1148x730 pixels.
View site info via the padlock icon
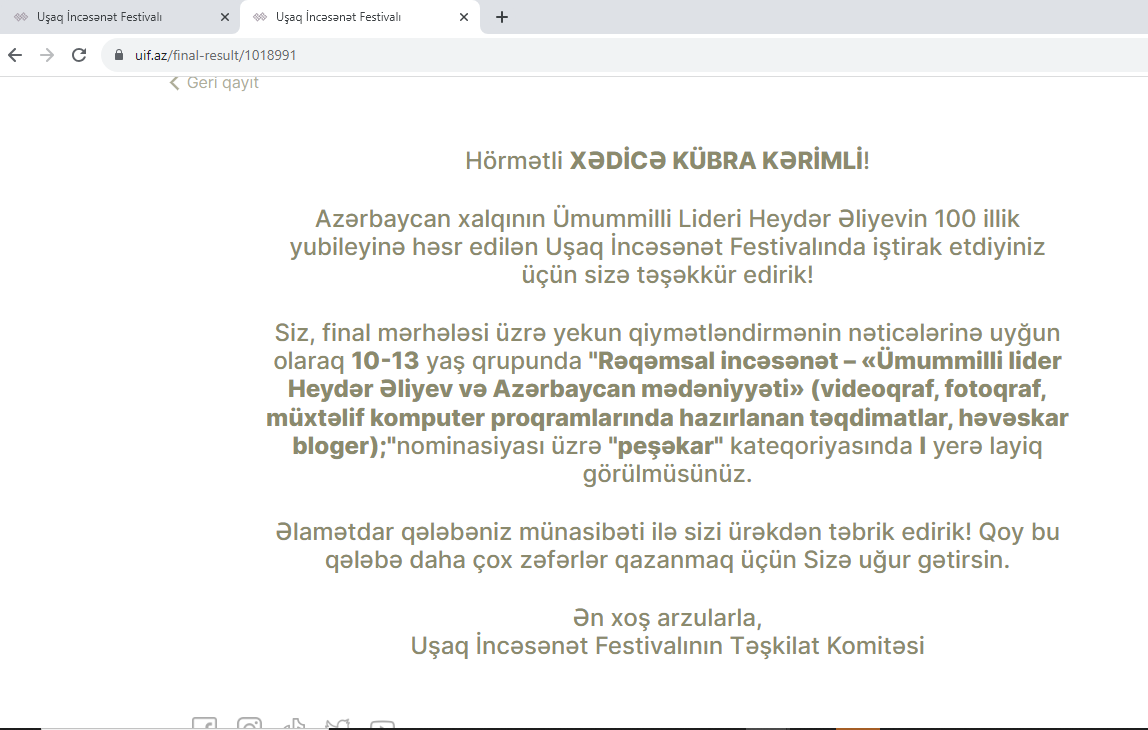click(119, 55)
